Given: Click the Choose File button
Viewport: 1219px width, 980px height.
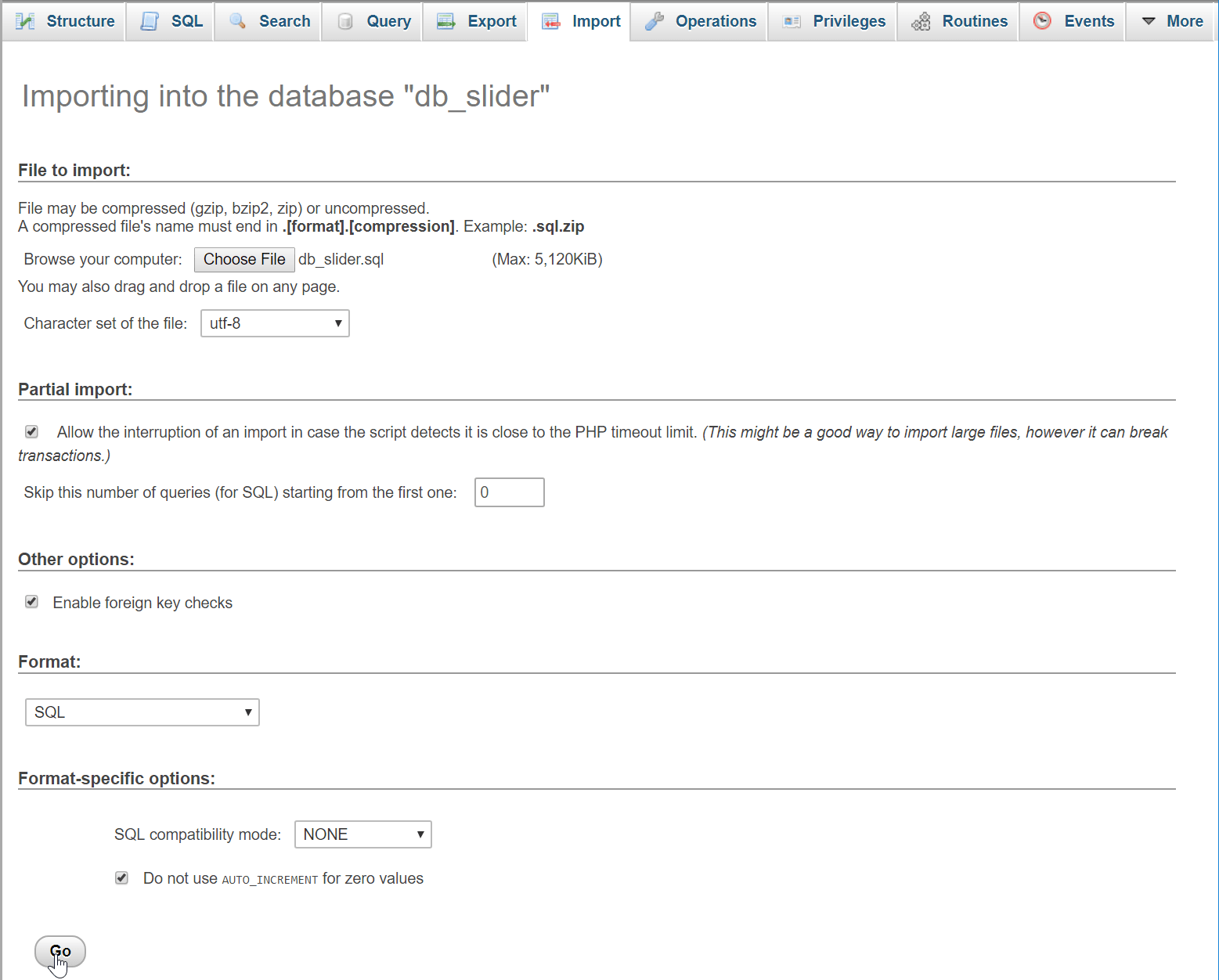Looking at the screenshot, I should click(244, 259).
